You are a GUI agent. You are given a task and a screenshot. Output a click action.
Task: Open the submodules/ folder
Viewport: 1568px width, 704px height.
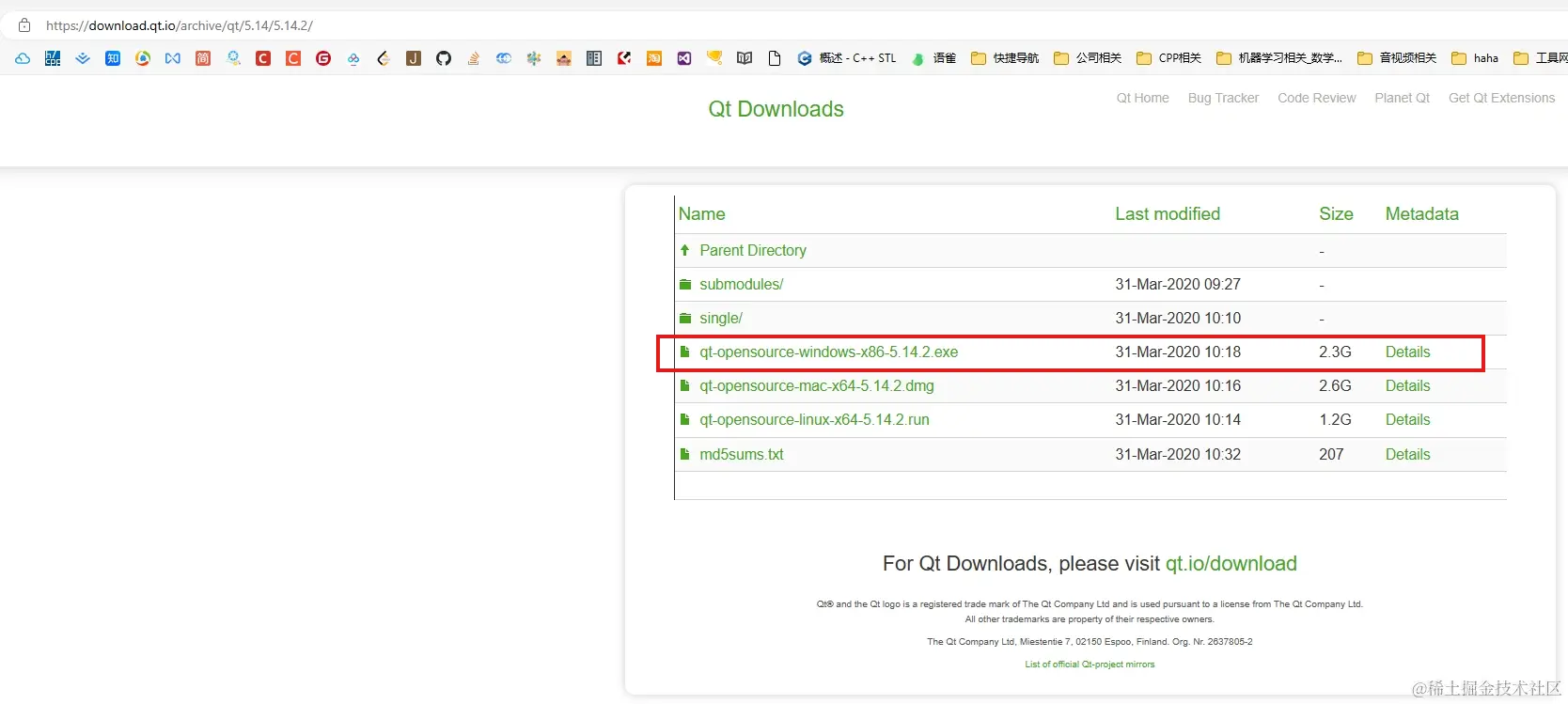click(x=741, y=284)
